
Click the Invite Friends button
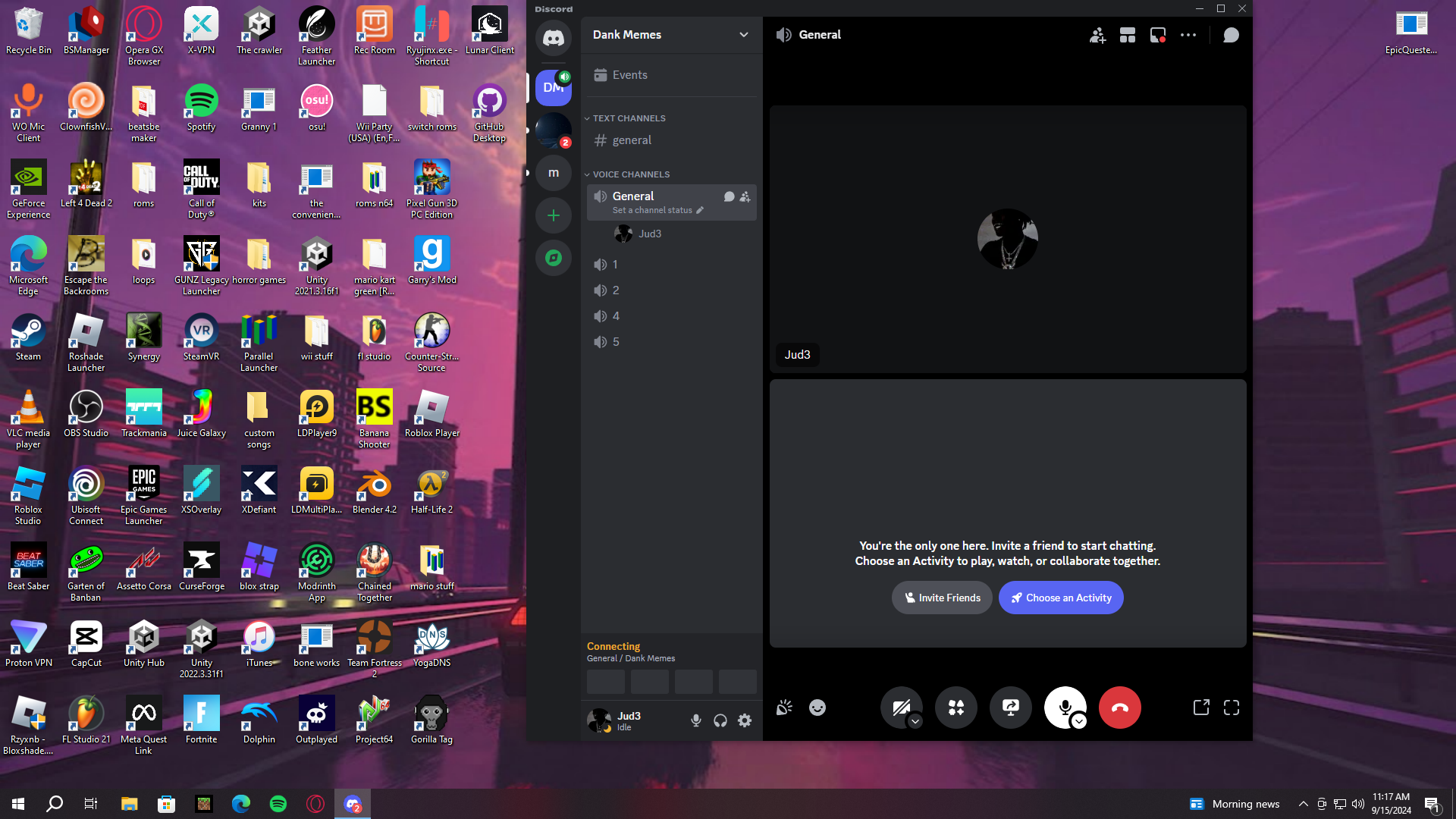click(942, 598)
